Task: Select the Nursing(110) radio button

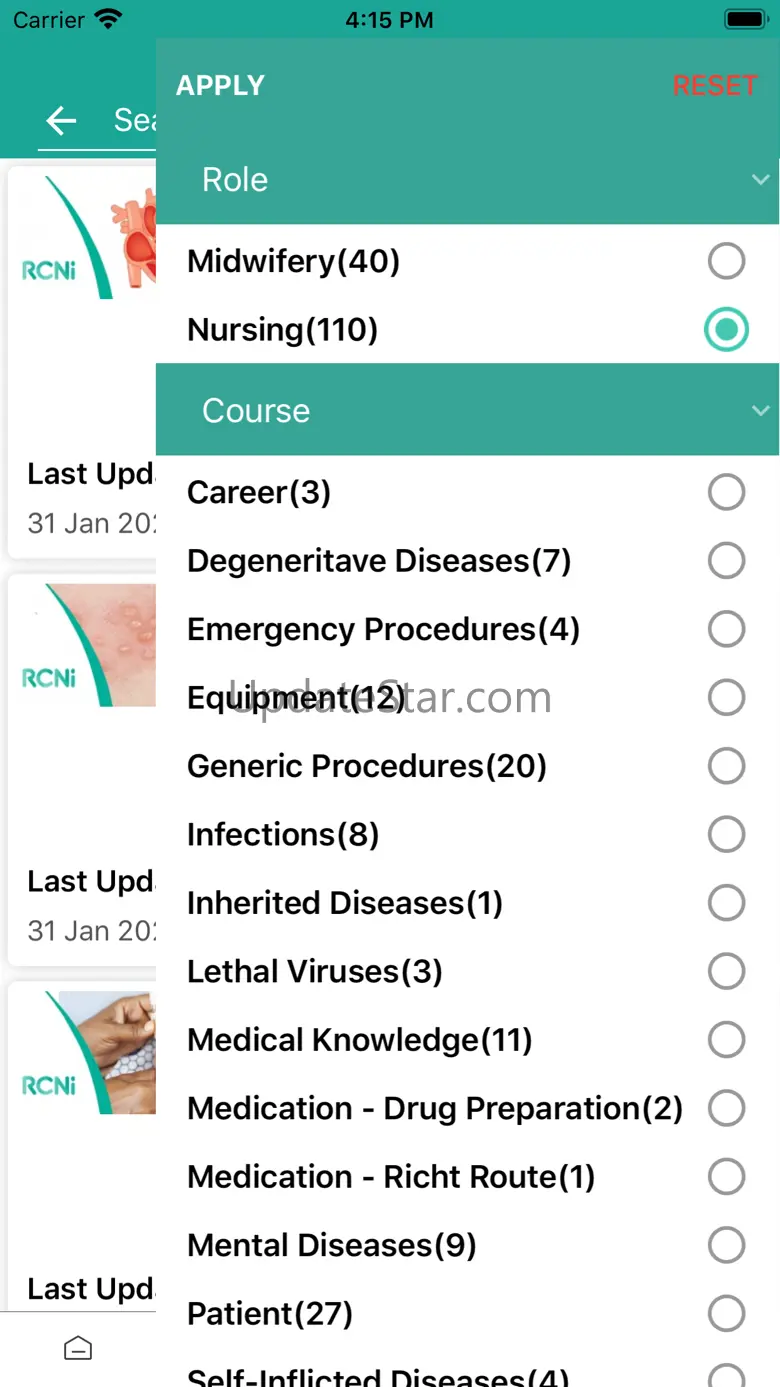Action: [726, 330]
